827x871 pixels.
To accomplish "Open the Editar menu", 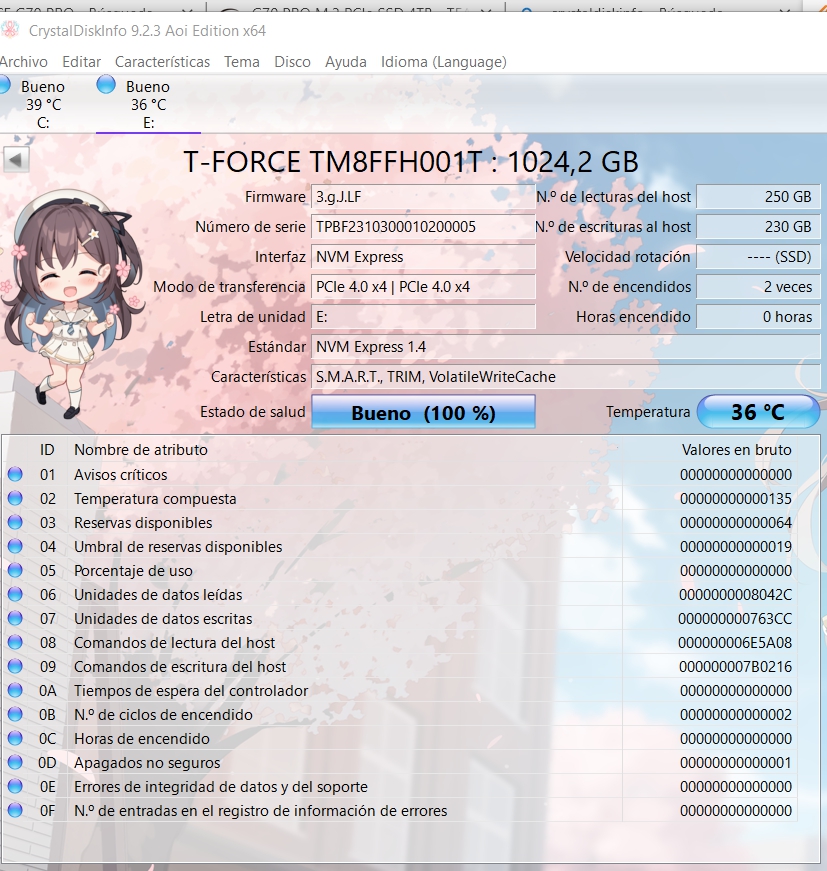I will (82, 62).
